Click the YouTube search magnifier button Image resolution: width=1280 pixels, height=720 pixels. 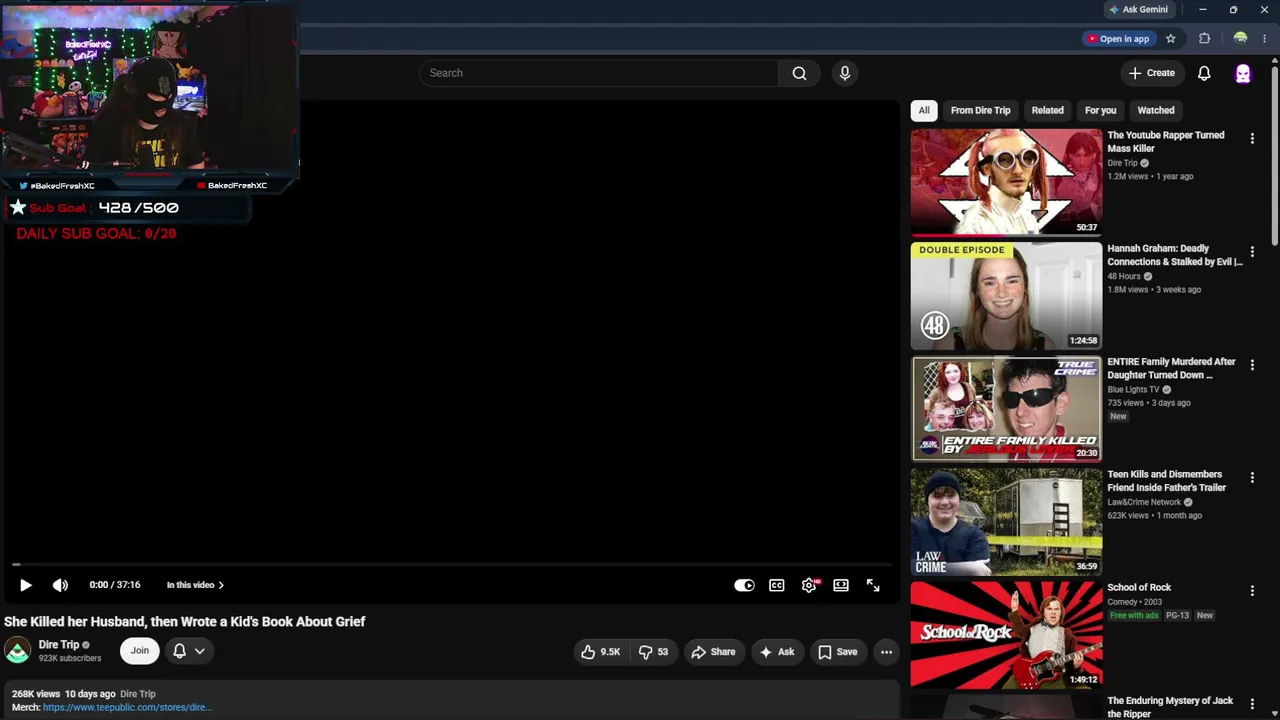[x=799, y=73]
